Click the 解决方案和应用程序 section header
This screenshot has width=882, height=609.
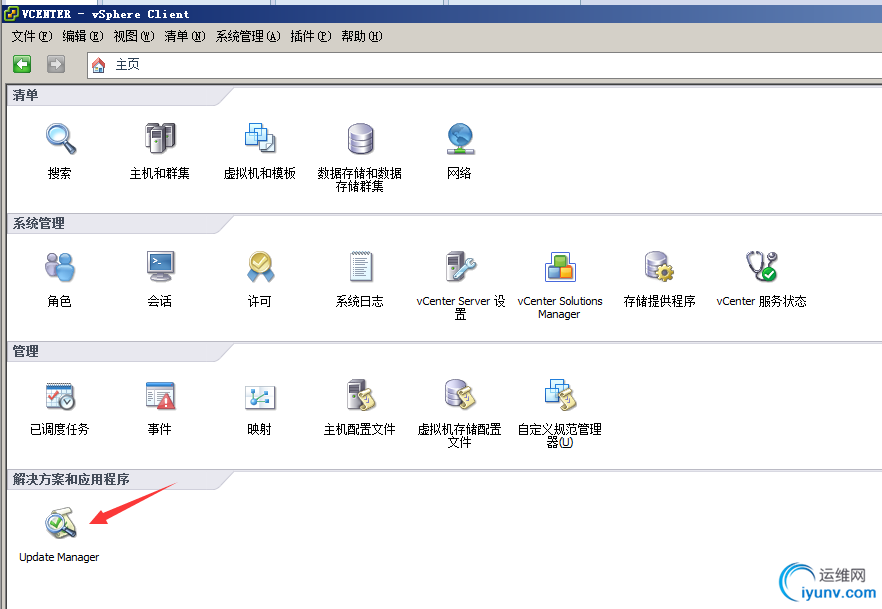(x=71, y=479)
